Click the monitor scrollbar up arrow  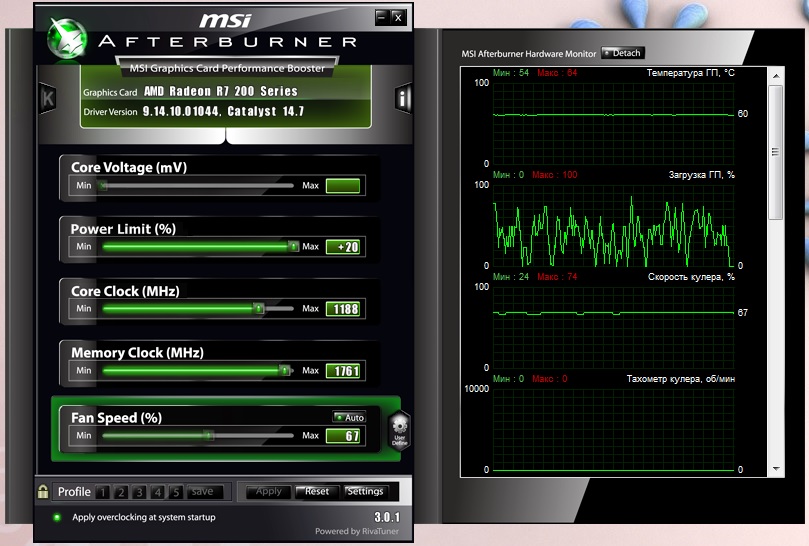coord(776,76)
